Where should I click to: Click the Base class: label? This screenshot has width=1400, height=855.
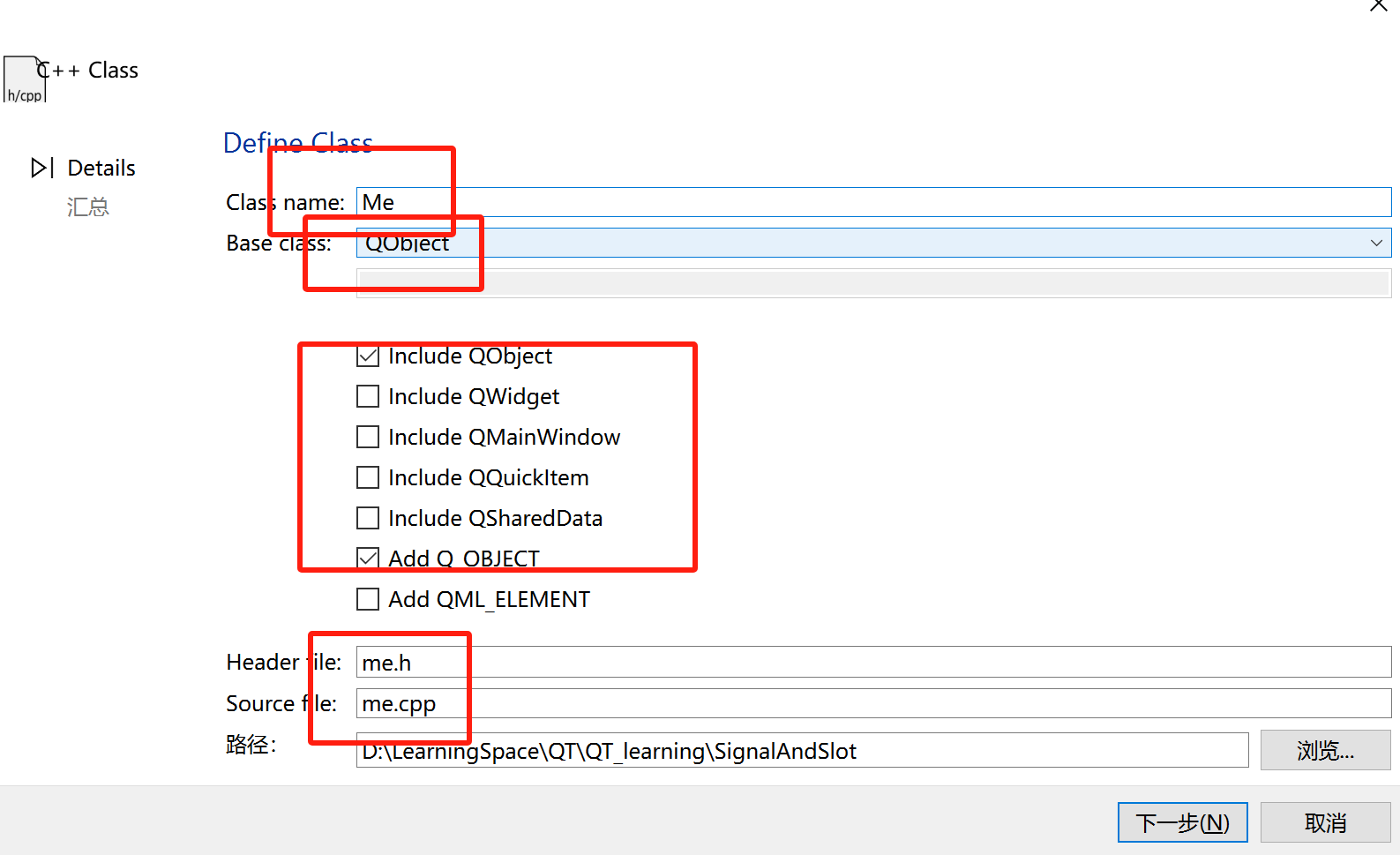click(279, 243)
